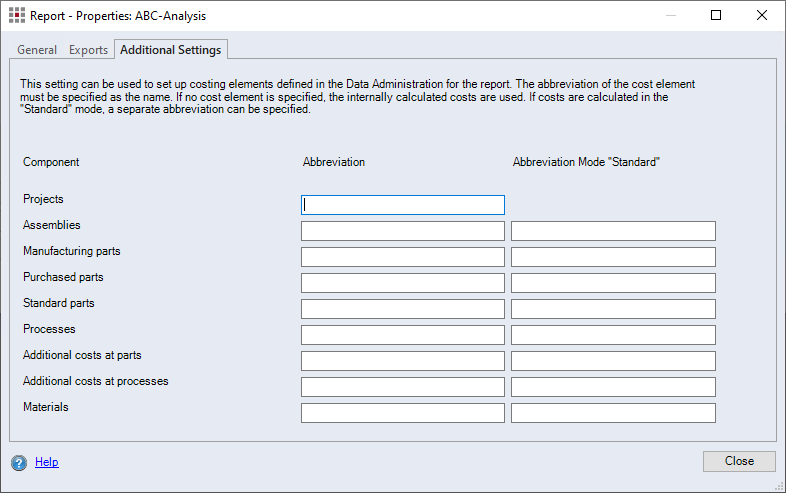
Task: Click the blue help question mark icon
Action: pyautogui.click(x=19, y=463)
